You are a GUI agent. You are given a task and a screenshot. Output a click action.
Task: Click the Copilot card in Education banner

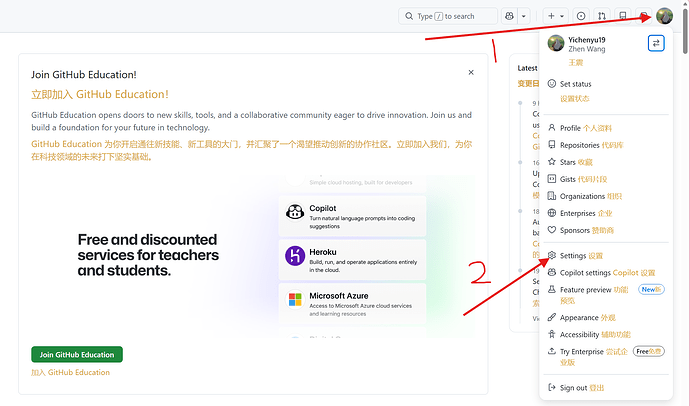(x=352, y=216)
